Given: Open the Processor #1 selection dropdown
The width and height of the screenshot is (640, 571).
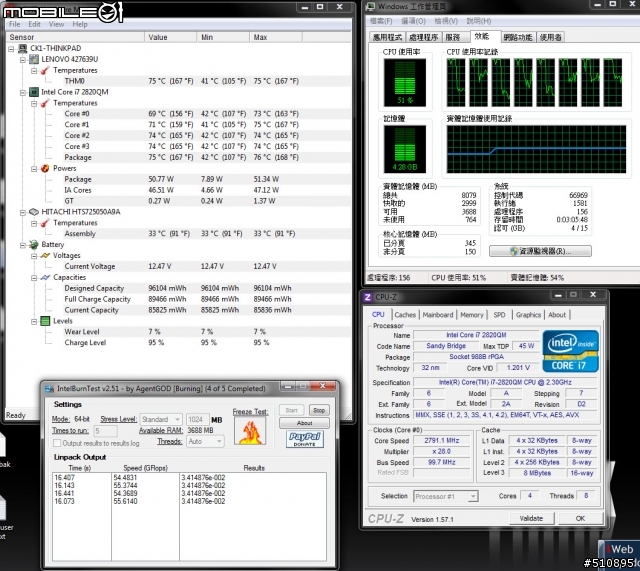Looking at the screenshot, I should (446, 496).
